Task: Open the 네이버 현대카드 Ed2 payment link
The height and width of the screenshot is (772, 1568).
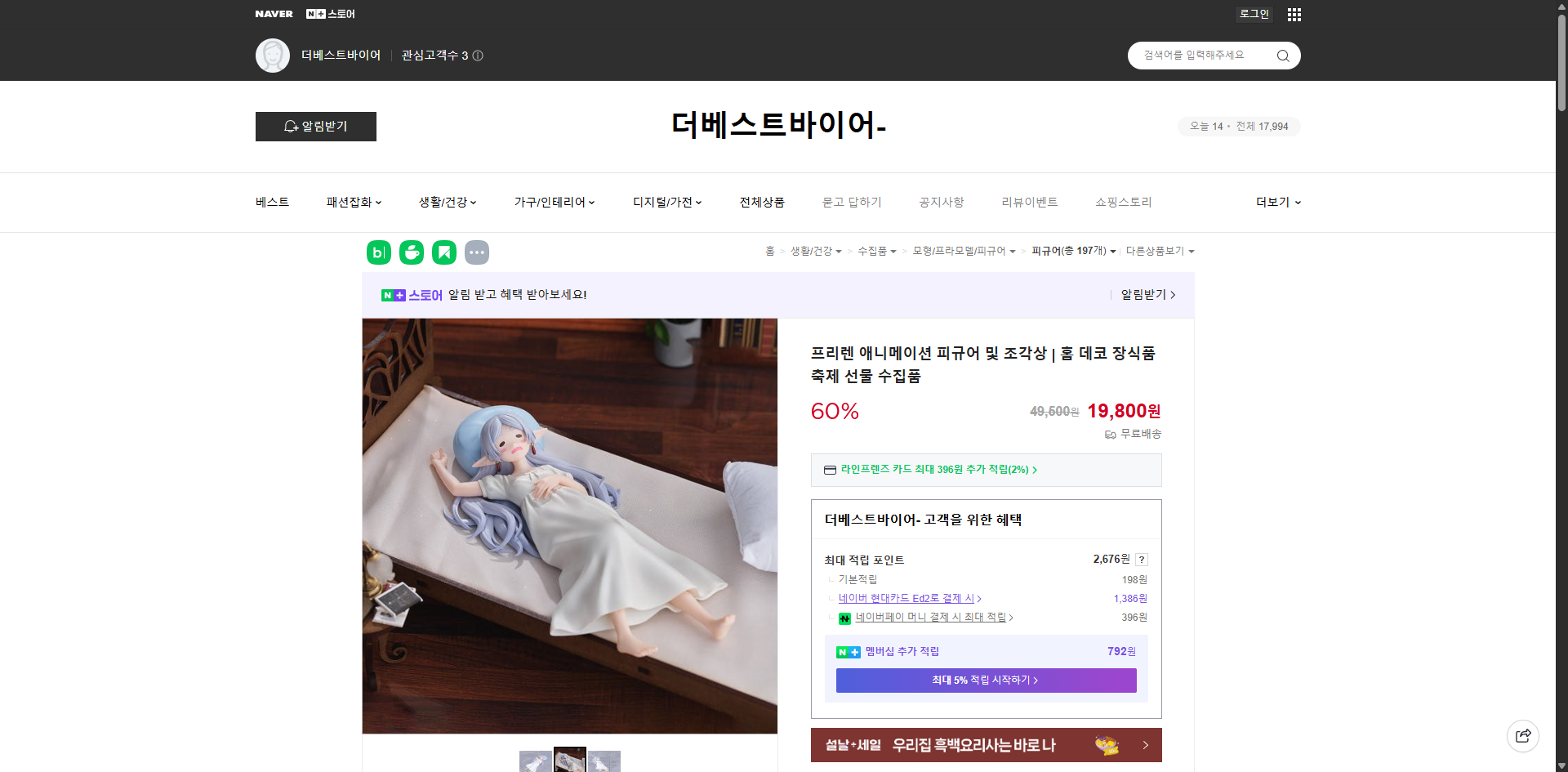Action: tap(908, 598)
